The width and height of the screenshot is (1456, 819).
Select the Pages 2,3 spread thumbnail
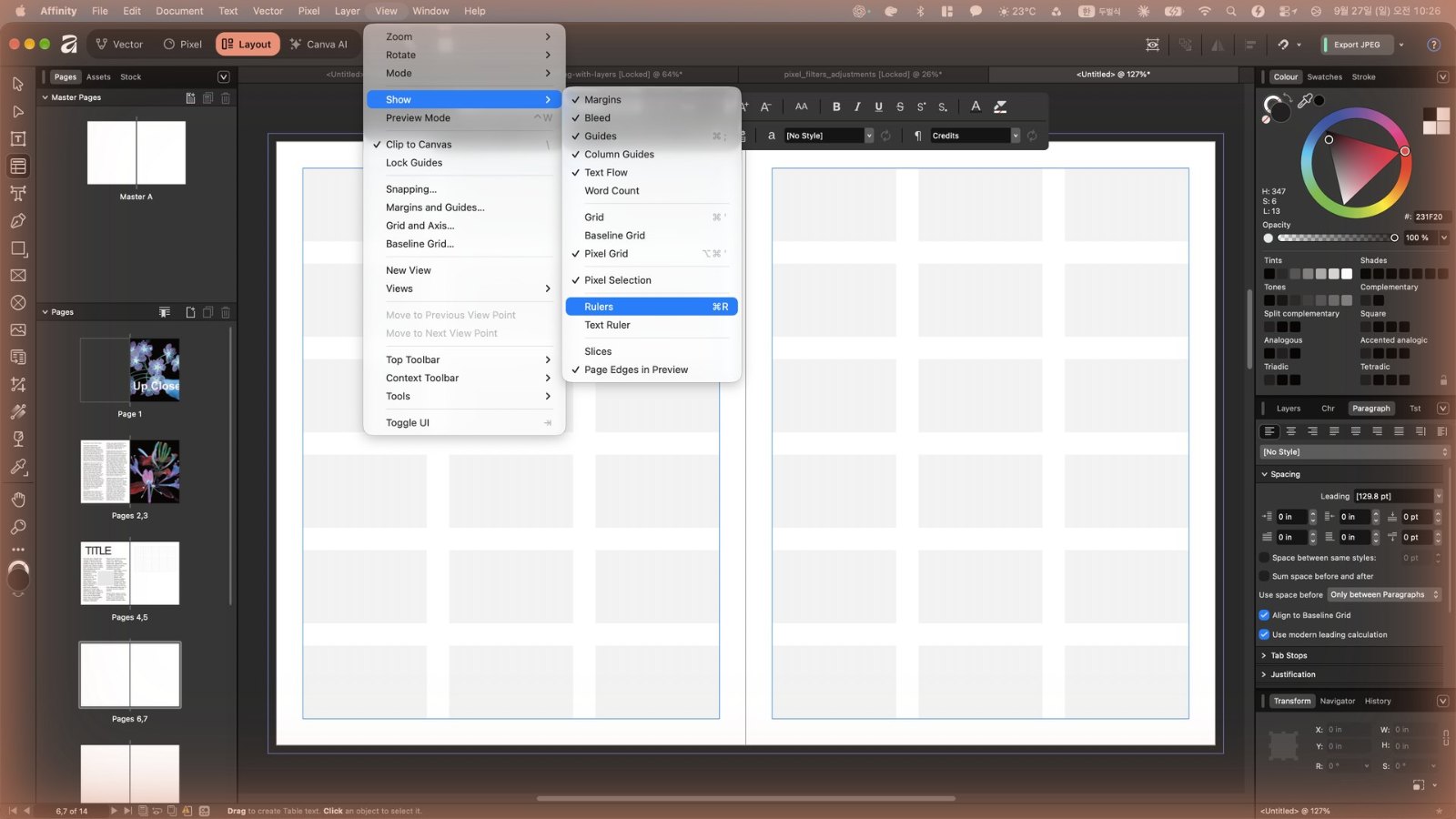pyautogui.click(x=130, y=471)
